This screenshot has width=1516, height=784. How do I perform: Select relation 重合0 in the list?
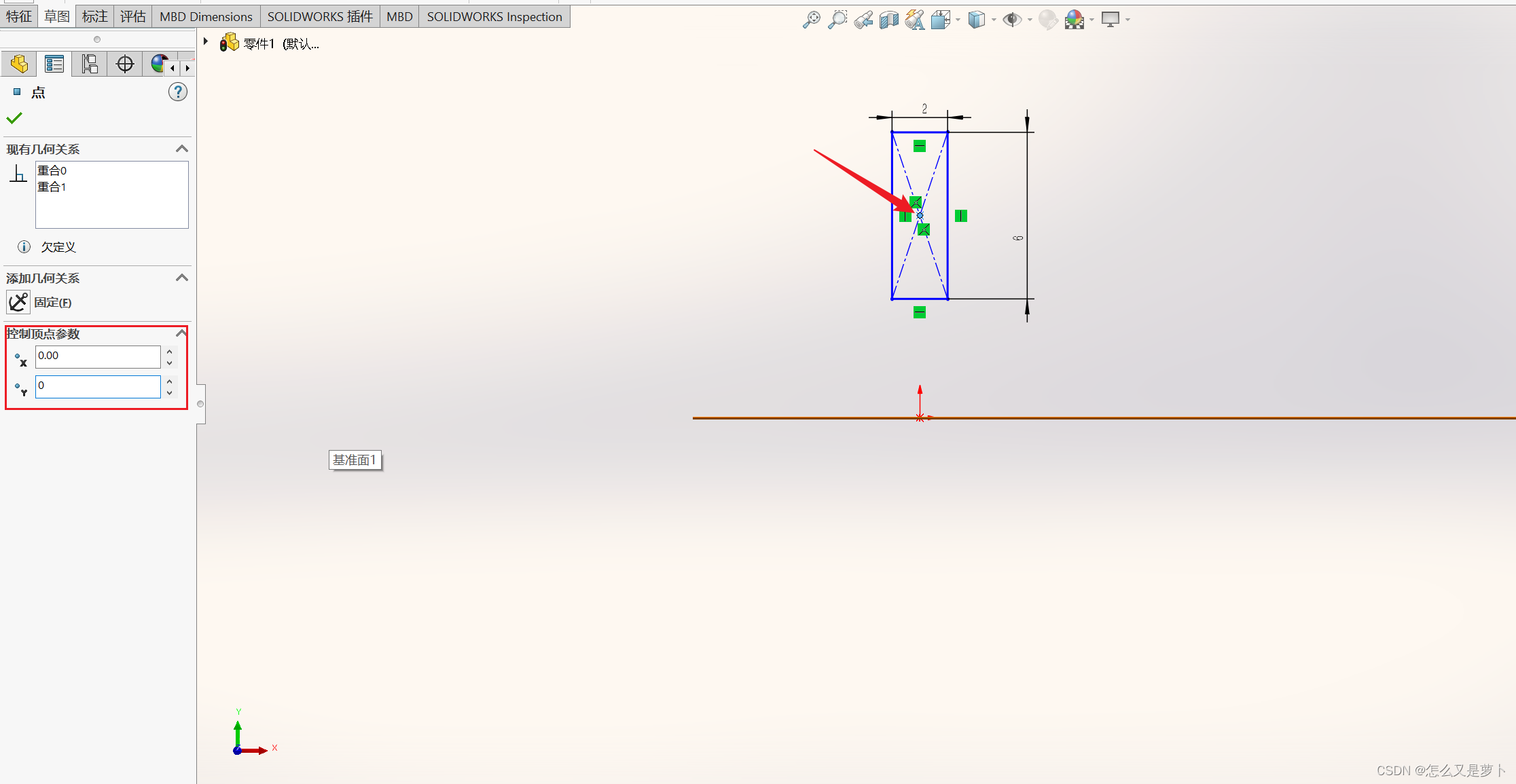52,170
